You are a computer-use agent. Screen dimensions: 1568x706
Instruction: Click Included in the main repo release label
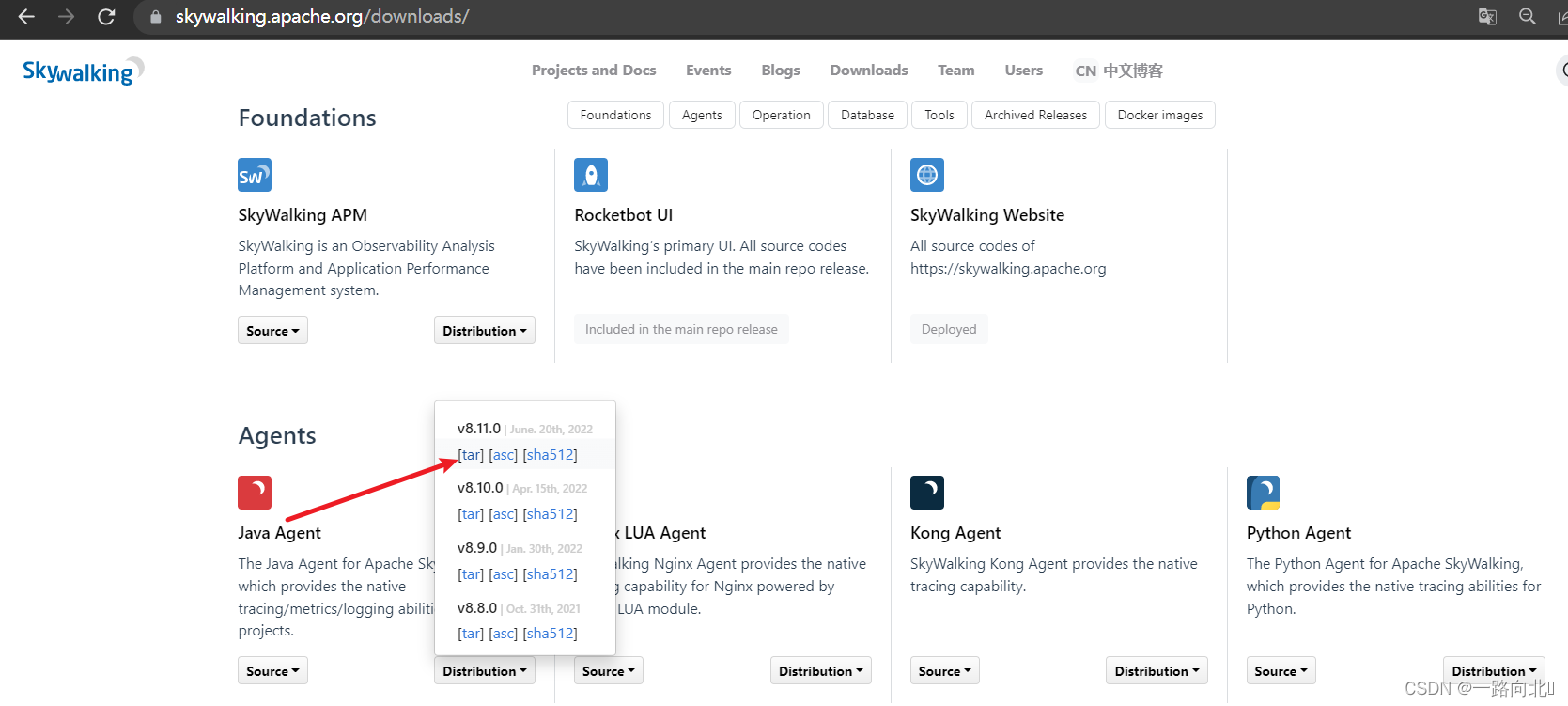tap(681, 329)
